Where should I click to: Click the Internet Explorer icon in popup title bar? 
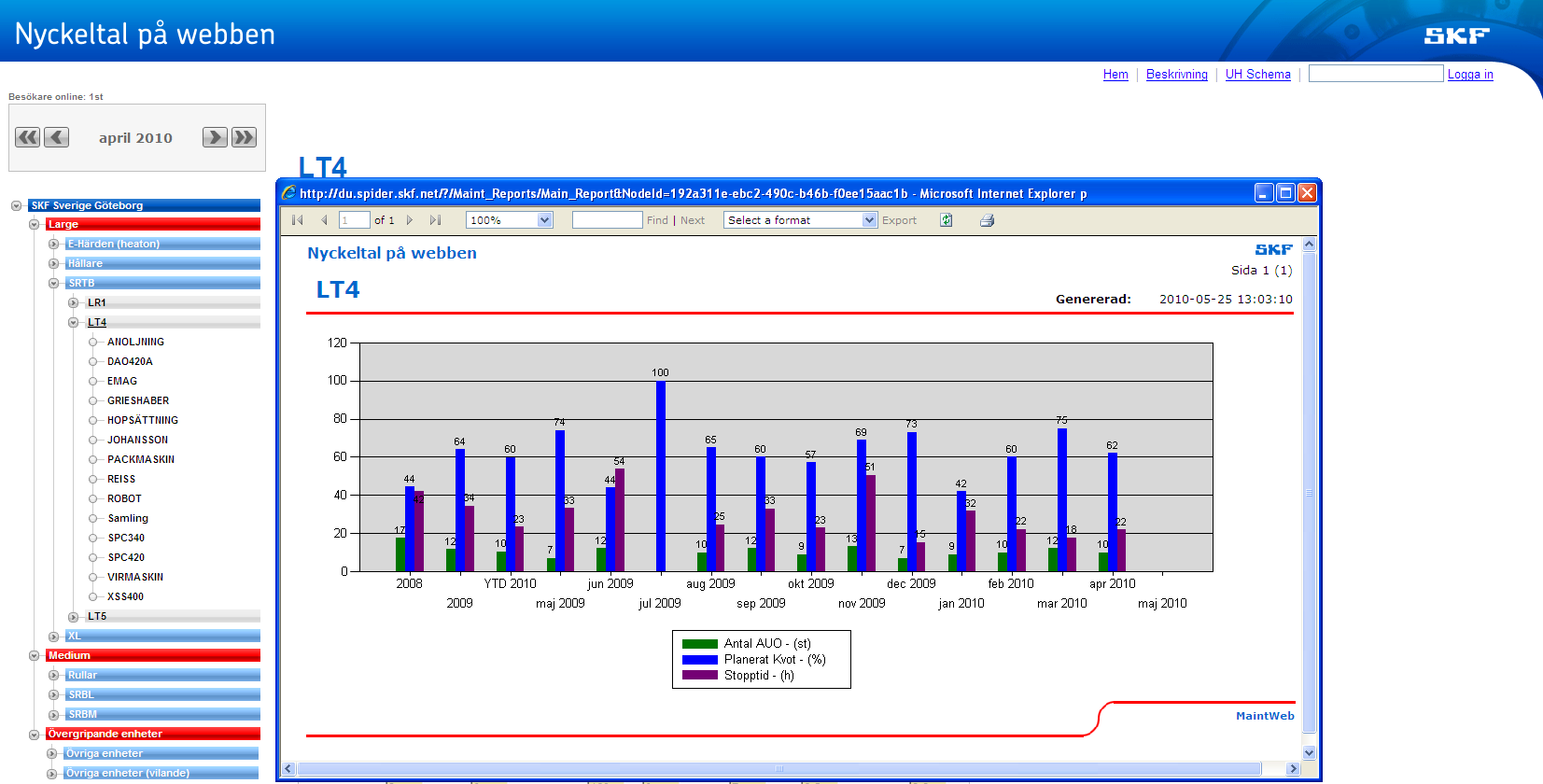[x=289, y=193]
